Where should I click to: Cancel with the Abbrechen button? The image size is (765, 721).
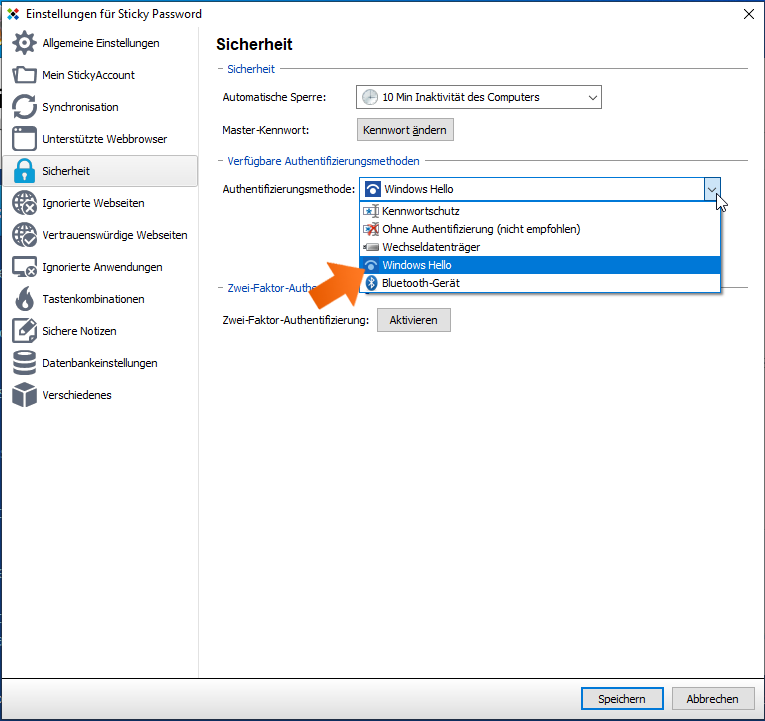tap(713, 699)
